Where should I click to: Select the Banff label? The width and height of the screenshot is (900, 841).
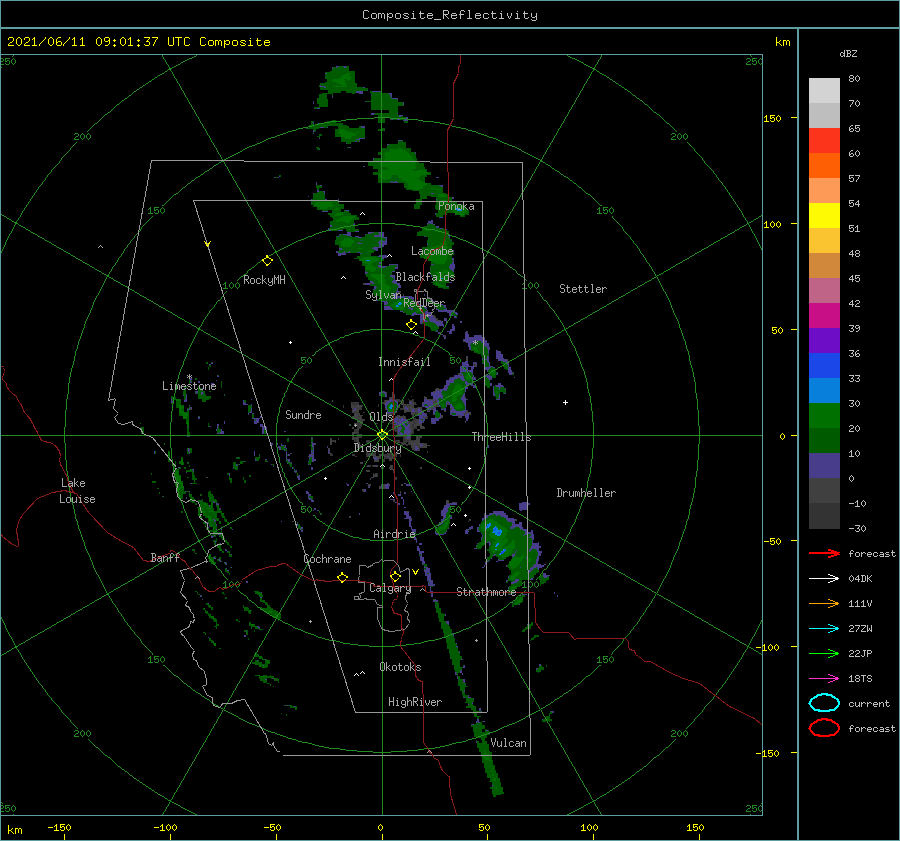point(165,557)
